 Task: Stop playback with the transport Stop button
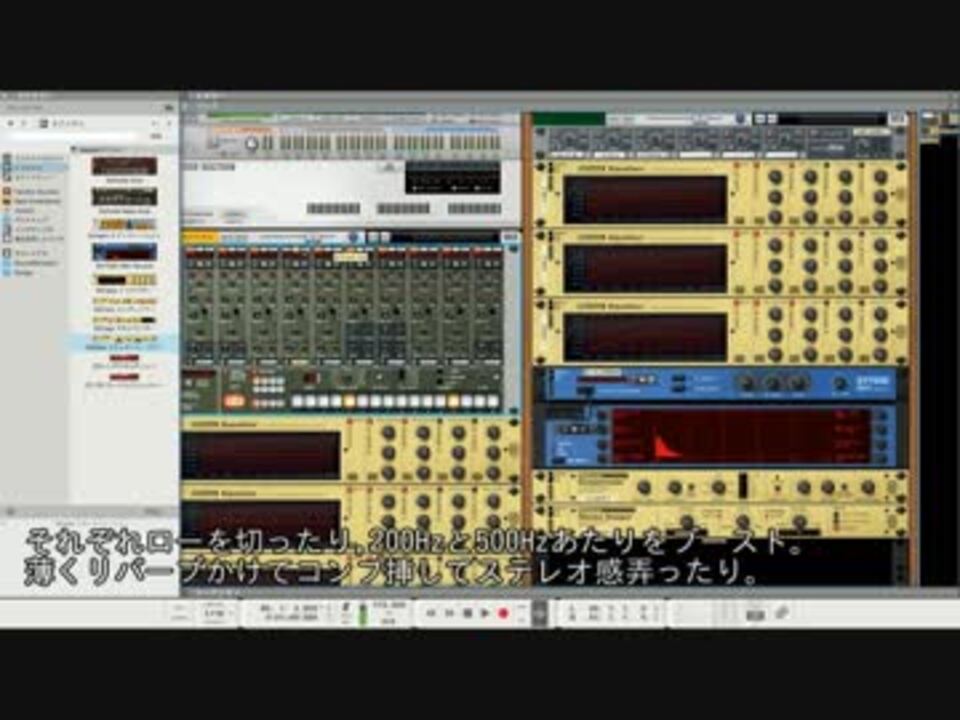(468, 612)
